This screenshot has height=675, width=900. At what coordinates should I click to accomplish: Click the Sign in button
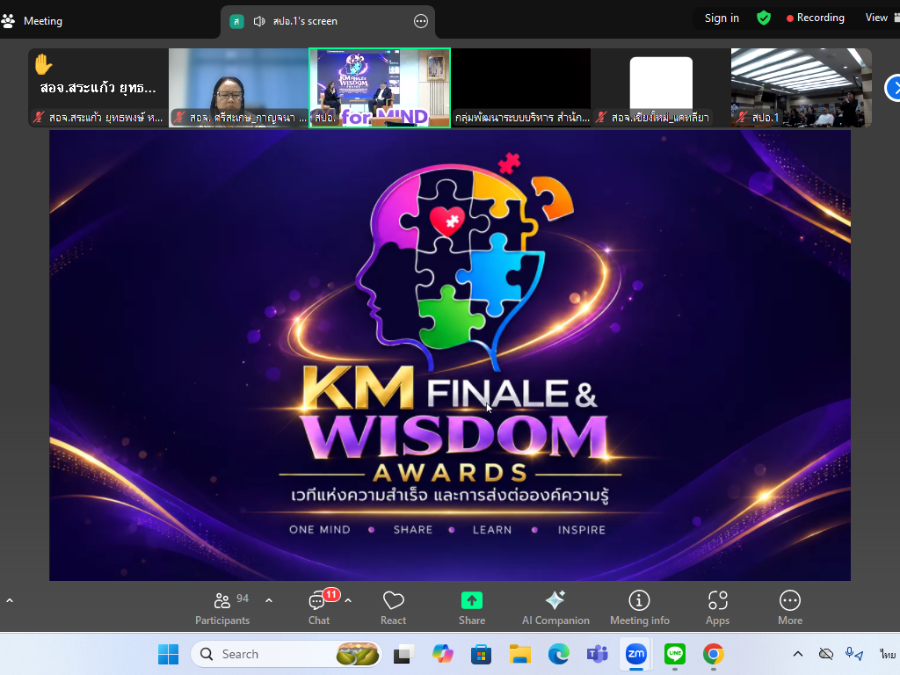click(x=721, y=18)
